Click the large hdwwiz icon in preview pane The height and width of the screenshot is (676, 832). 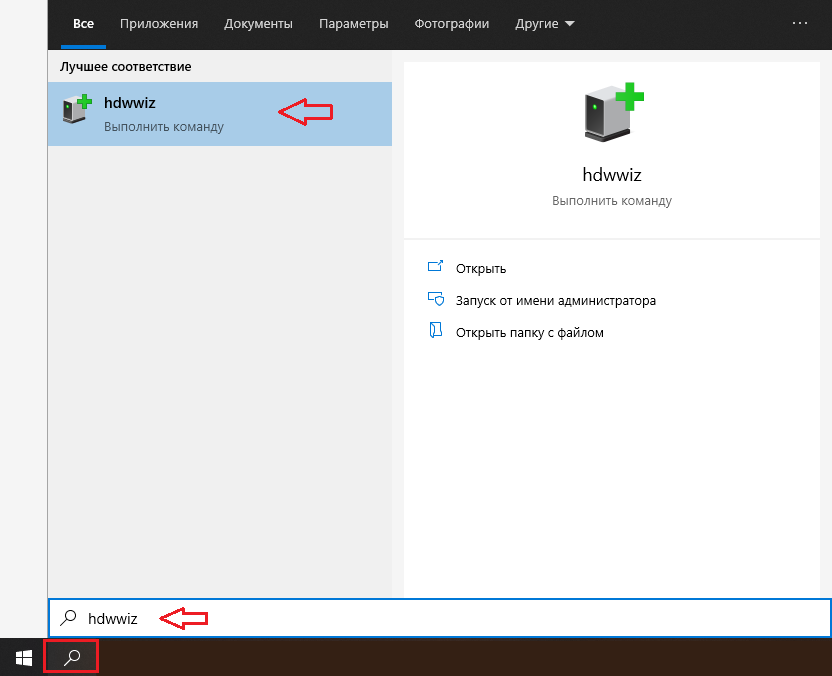613,112
